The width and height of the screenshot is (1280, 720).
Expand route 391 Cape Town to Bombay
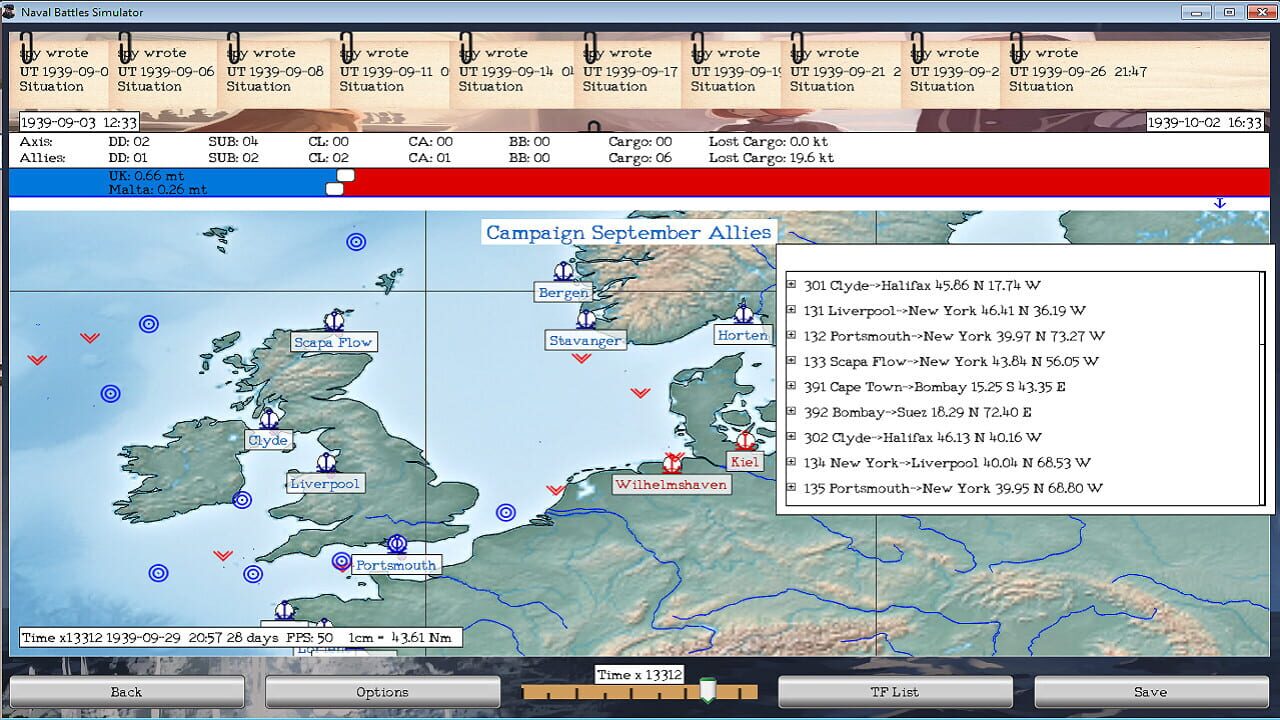point(790,386)
